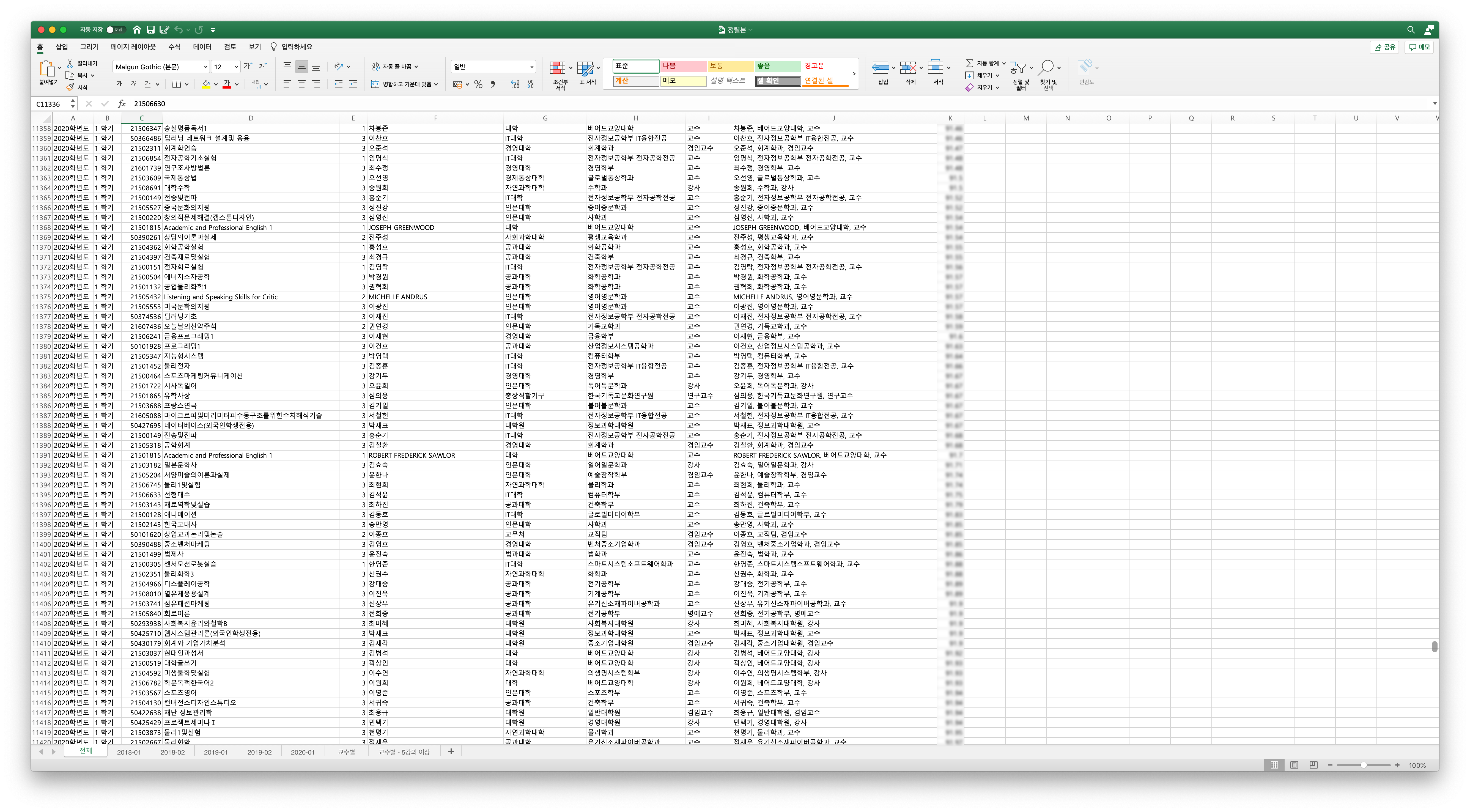Toggle underline (가) formatting

(148, 84)
